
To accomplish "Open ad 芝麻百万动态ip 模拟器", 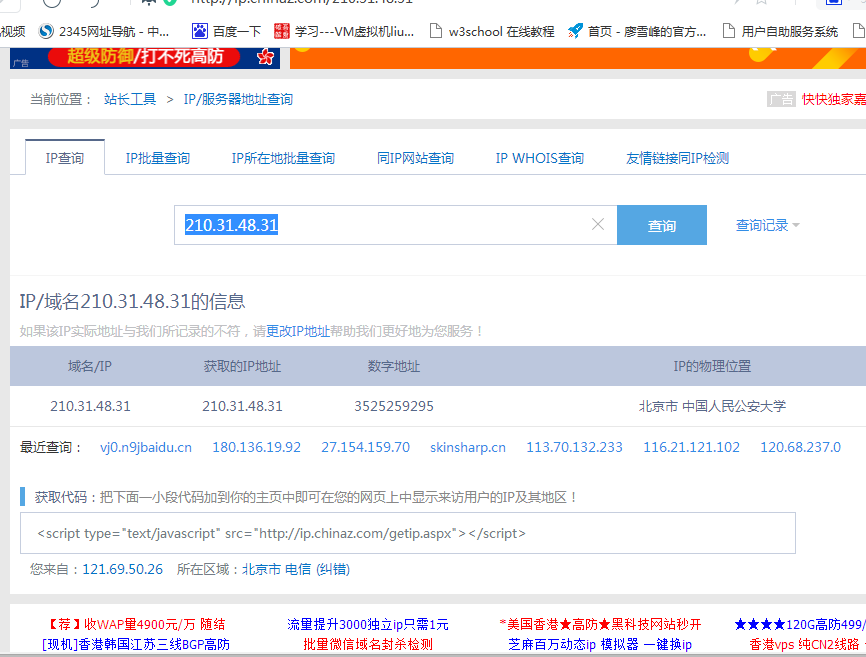I will [600, 644].
